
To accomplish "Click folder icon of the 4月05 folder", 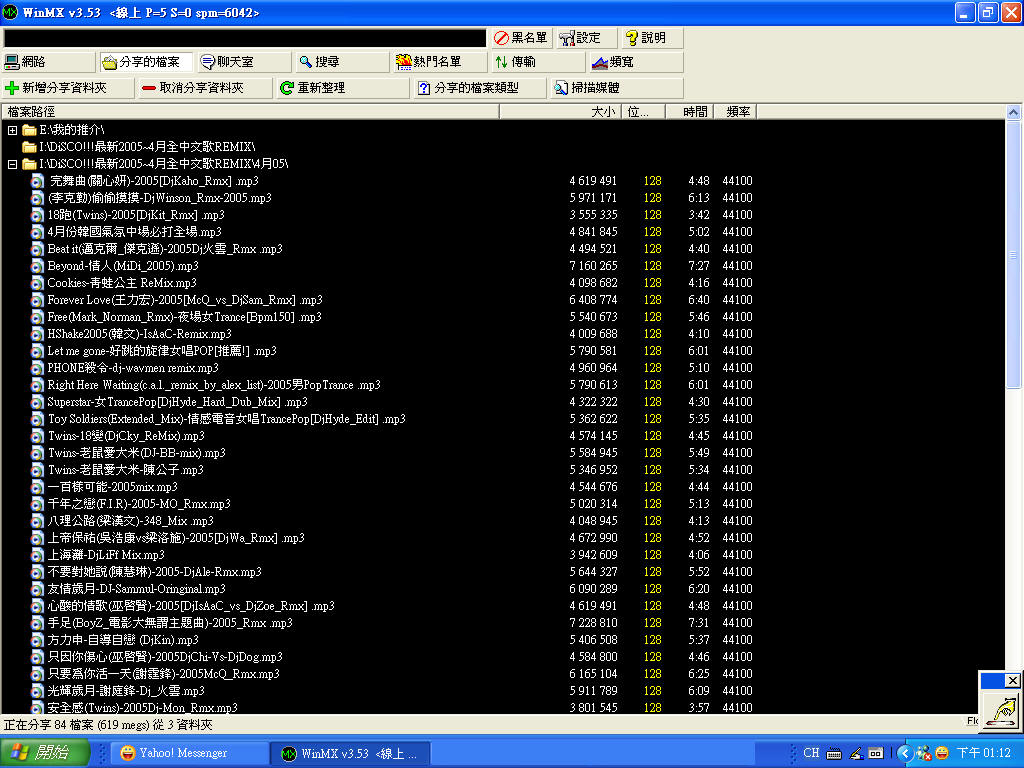I will 29,164.
